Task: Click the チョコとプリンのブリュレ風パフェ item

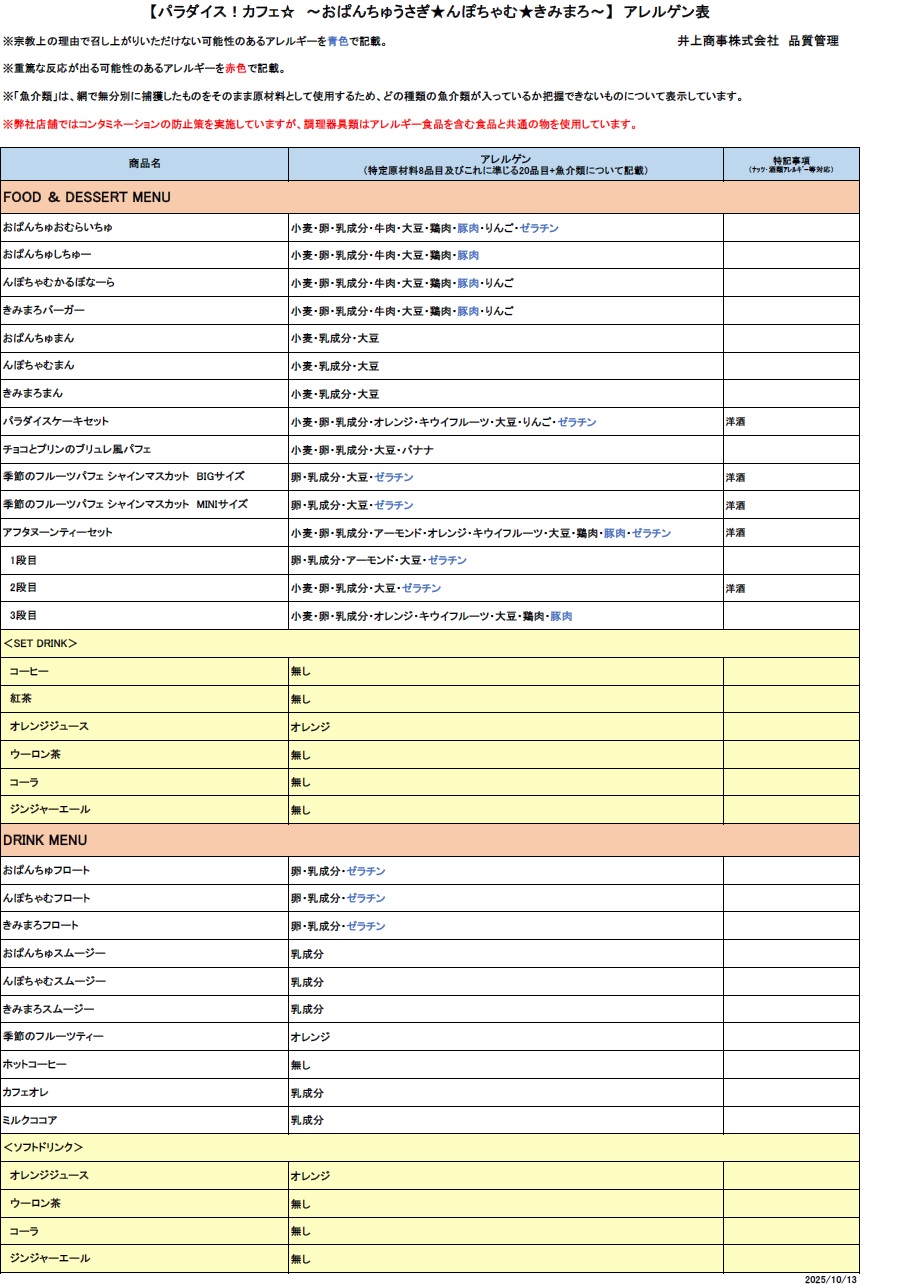Action: click(x=77, y=450)
